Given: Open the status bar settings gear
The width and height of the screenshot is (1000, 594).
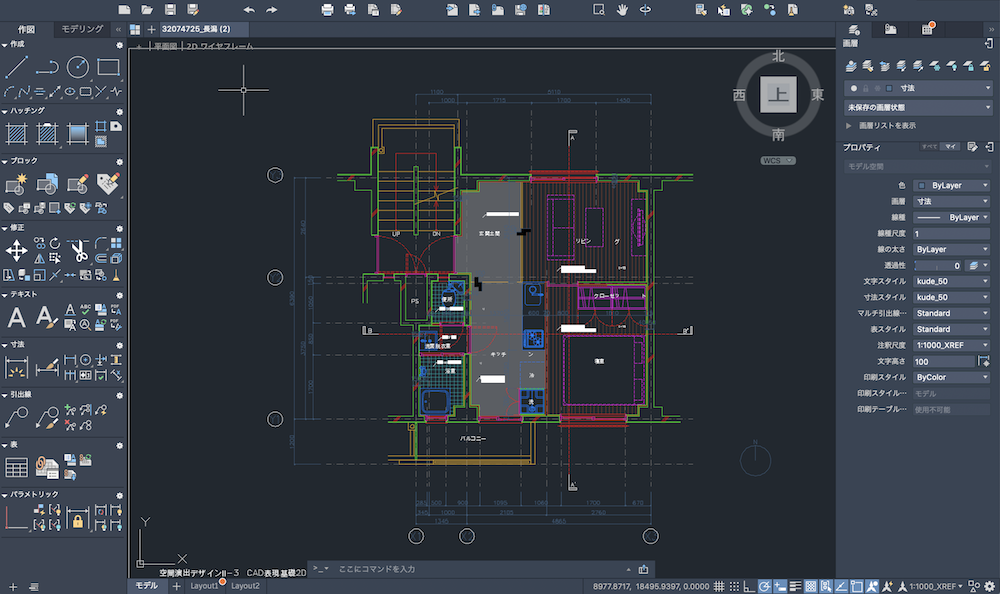Looking at the screenshot, I should point(990,586).
